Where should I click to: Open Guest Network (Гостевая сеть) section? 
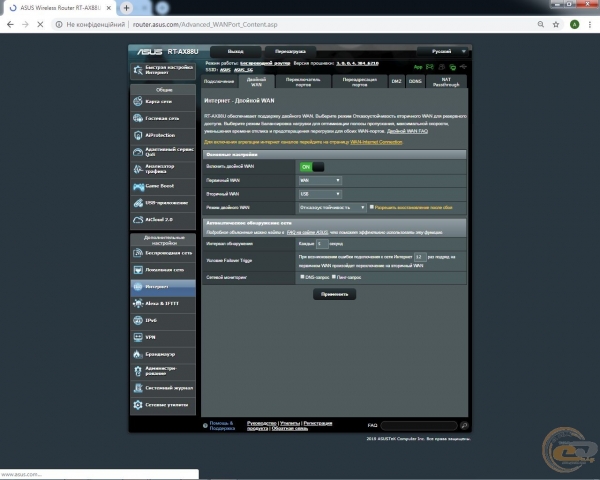[163, 118]
